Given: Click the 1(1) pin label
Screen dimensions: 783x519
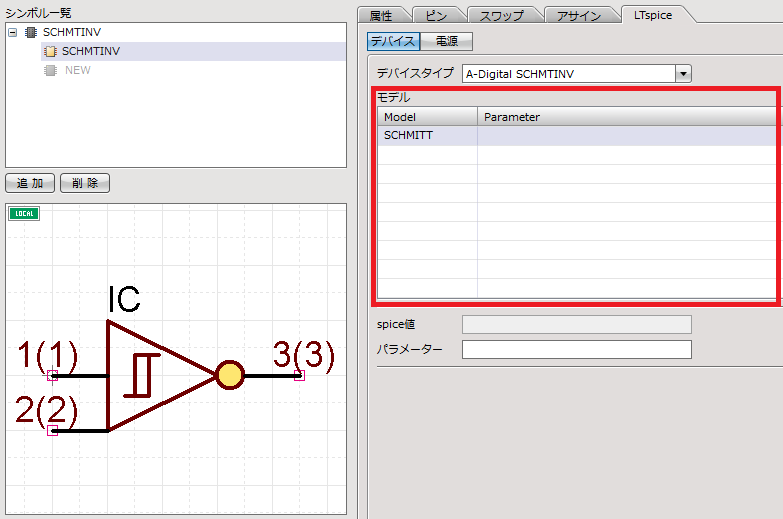Looking at the screenshot, I should pos(47,356).
